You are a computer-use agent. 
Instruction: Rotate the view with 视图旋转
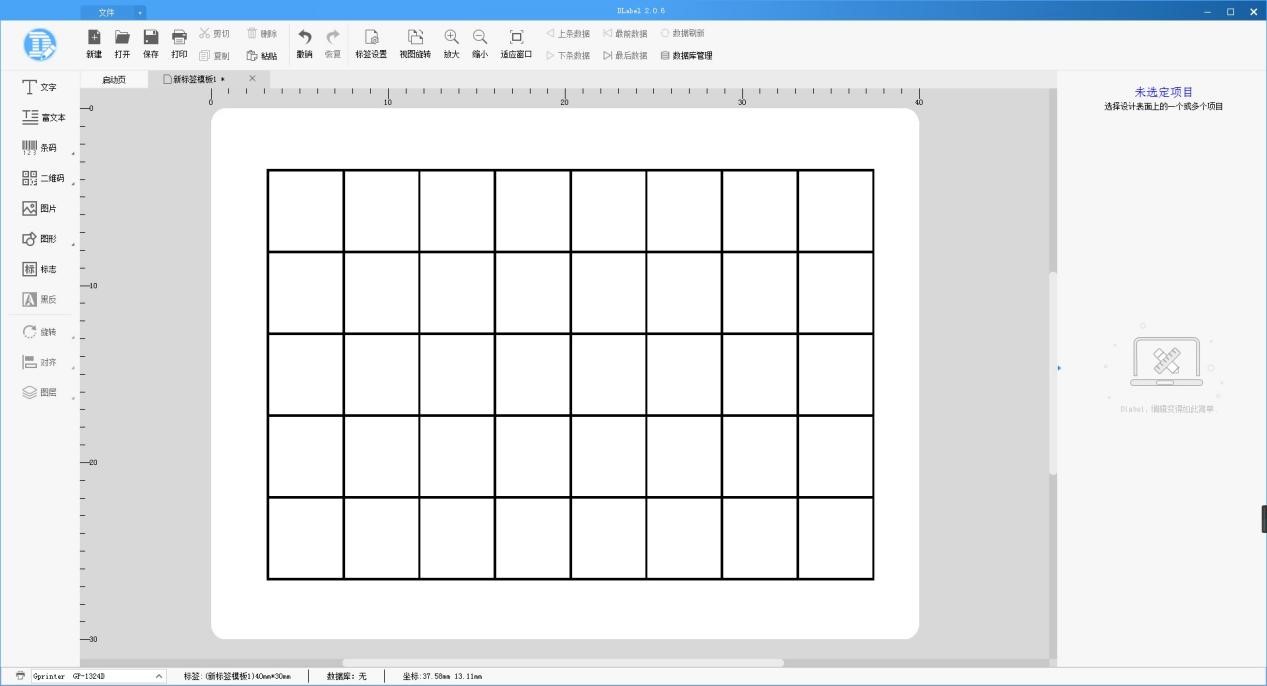point(415,43)
